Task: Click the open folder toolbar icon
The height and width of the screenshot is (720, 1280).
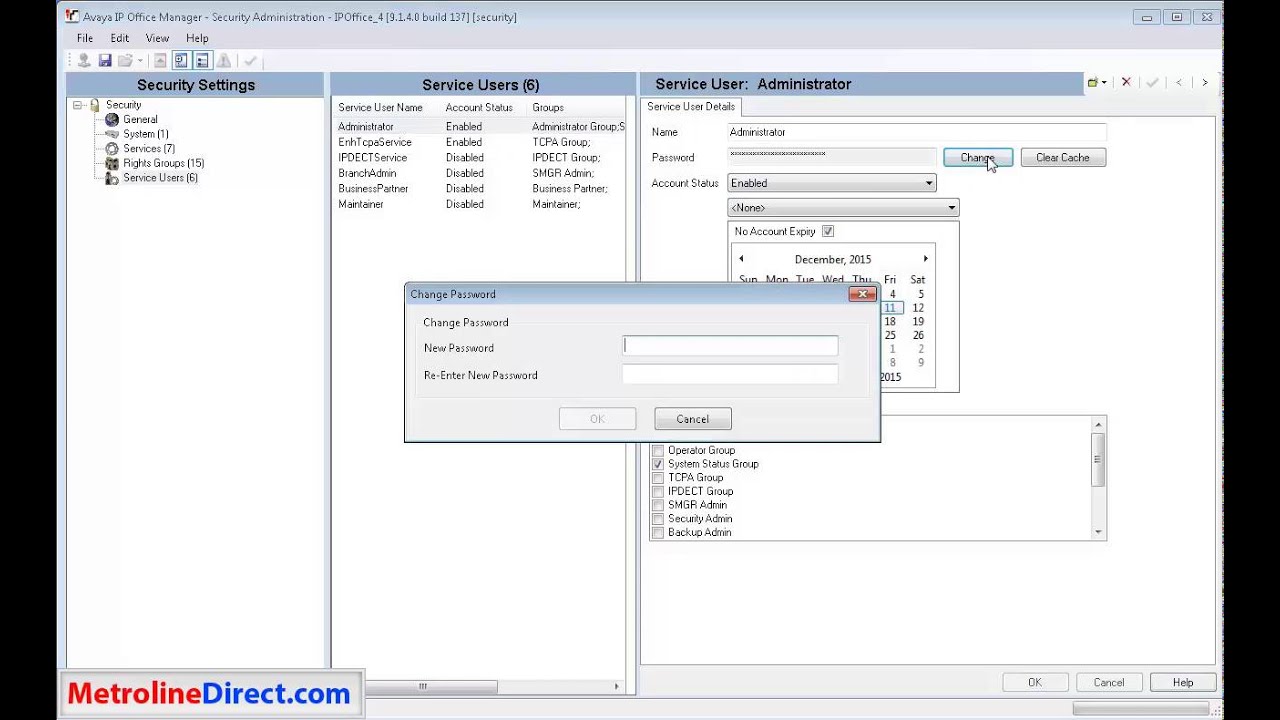Action: (125, 61)
